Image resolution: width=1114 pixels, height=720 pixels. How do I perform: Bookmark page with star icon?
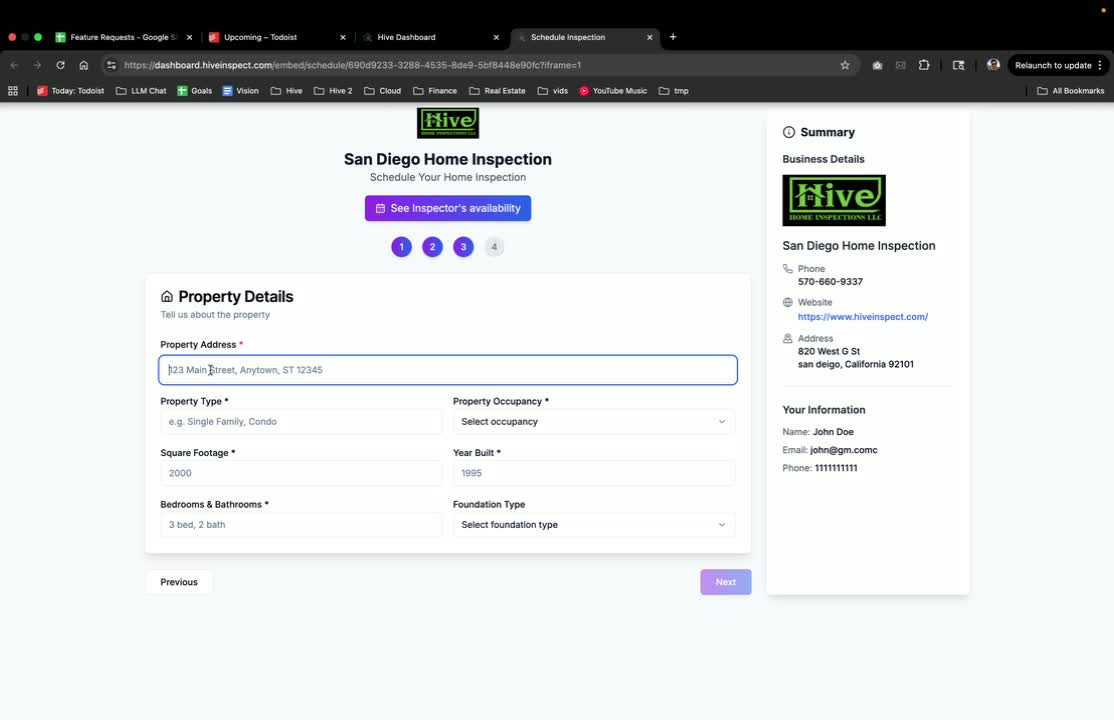point(845,65)
